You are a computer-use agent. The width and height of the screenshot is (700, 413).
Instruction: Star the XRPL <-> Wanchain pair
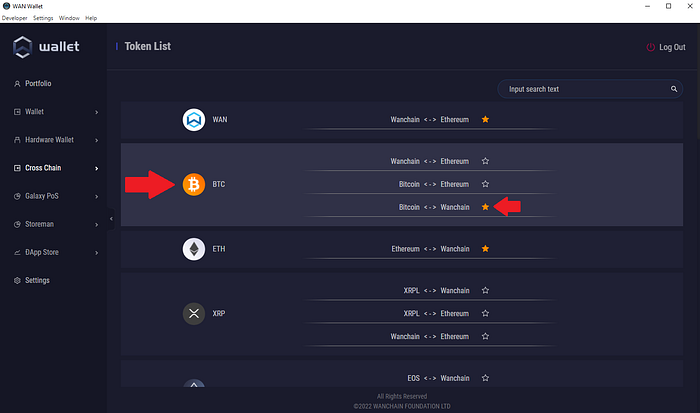[485, 291]
